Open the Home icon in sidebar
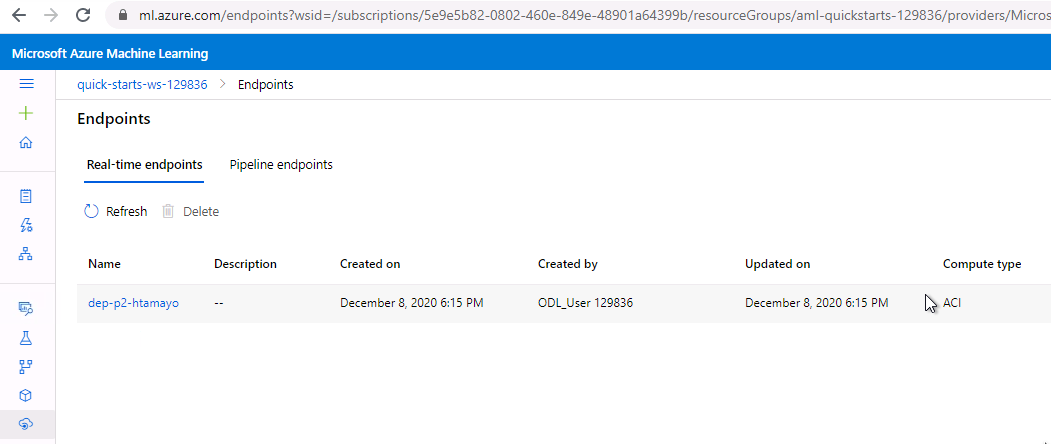 [x=26, y=142]
